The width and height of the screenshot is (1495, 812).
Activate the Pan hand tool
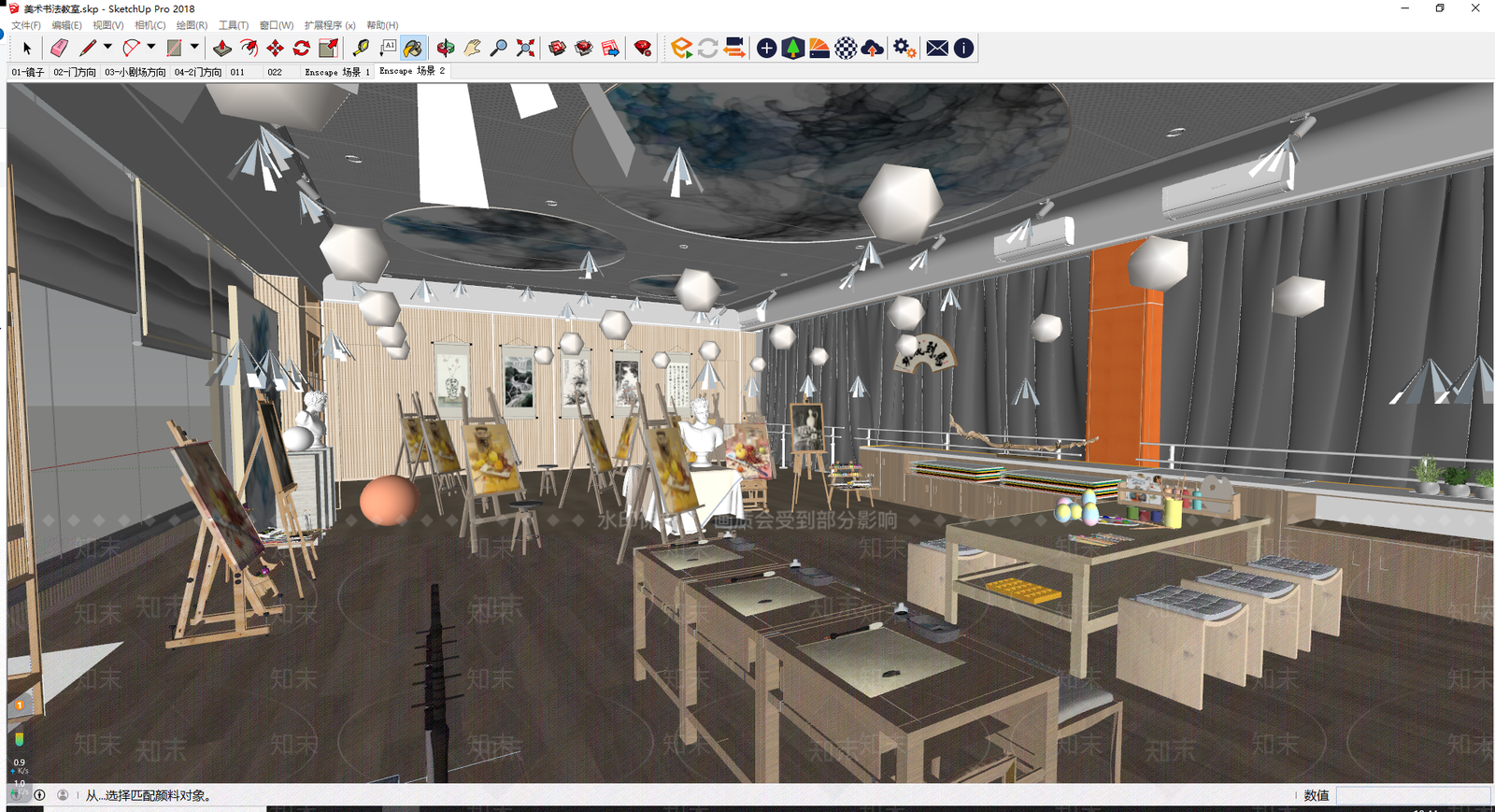pyautogui.click(x=472, y=48)
